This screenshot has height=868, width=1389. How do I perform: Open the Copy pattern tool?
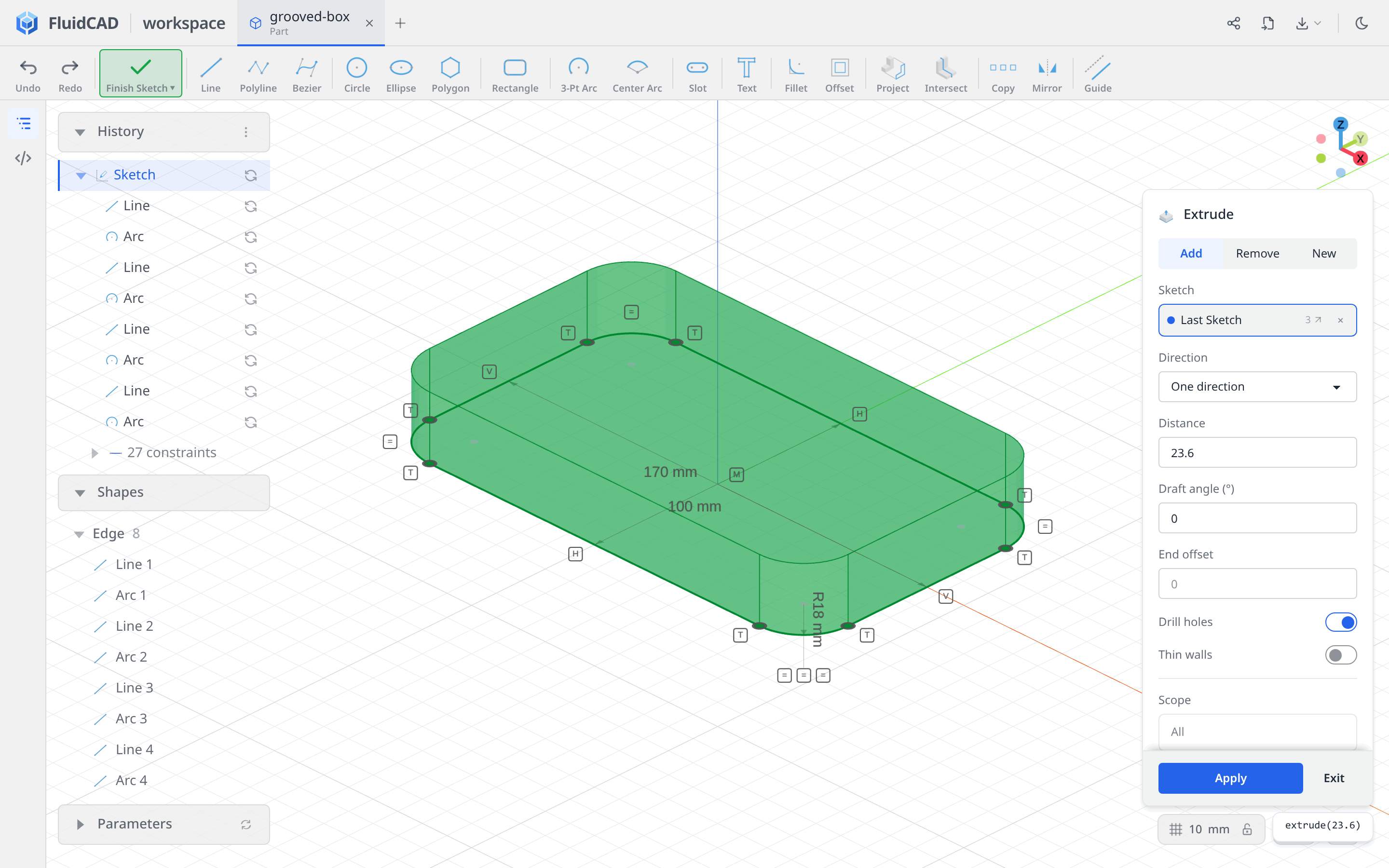(x=1003, y=74)
